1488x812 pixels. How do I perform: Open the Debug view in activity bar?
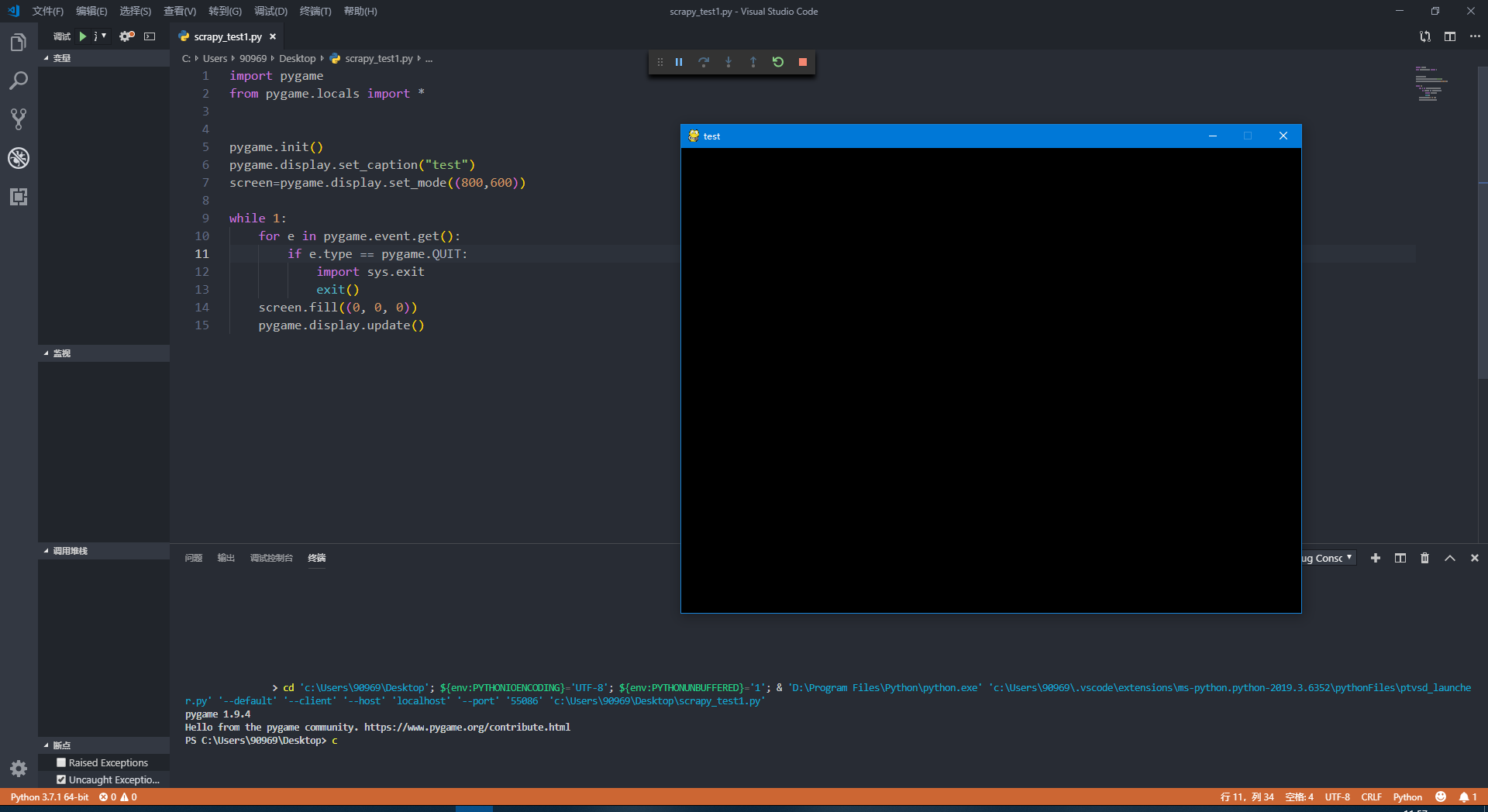[x=19, y=158]
